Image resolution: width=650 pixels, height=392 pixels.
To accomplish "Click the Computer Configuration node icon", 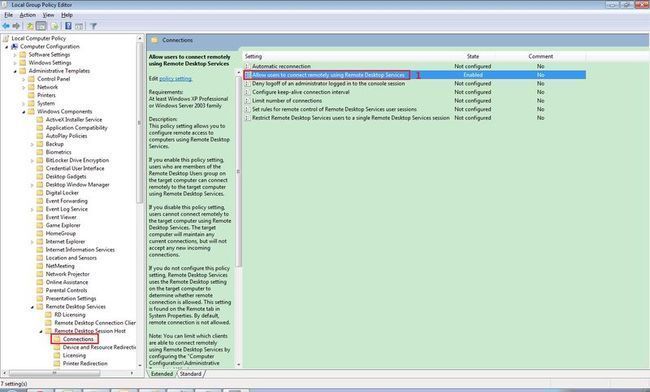I will point(15,46).
